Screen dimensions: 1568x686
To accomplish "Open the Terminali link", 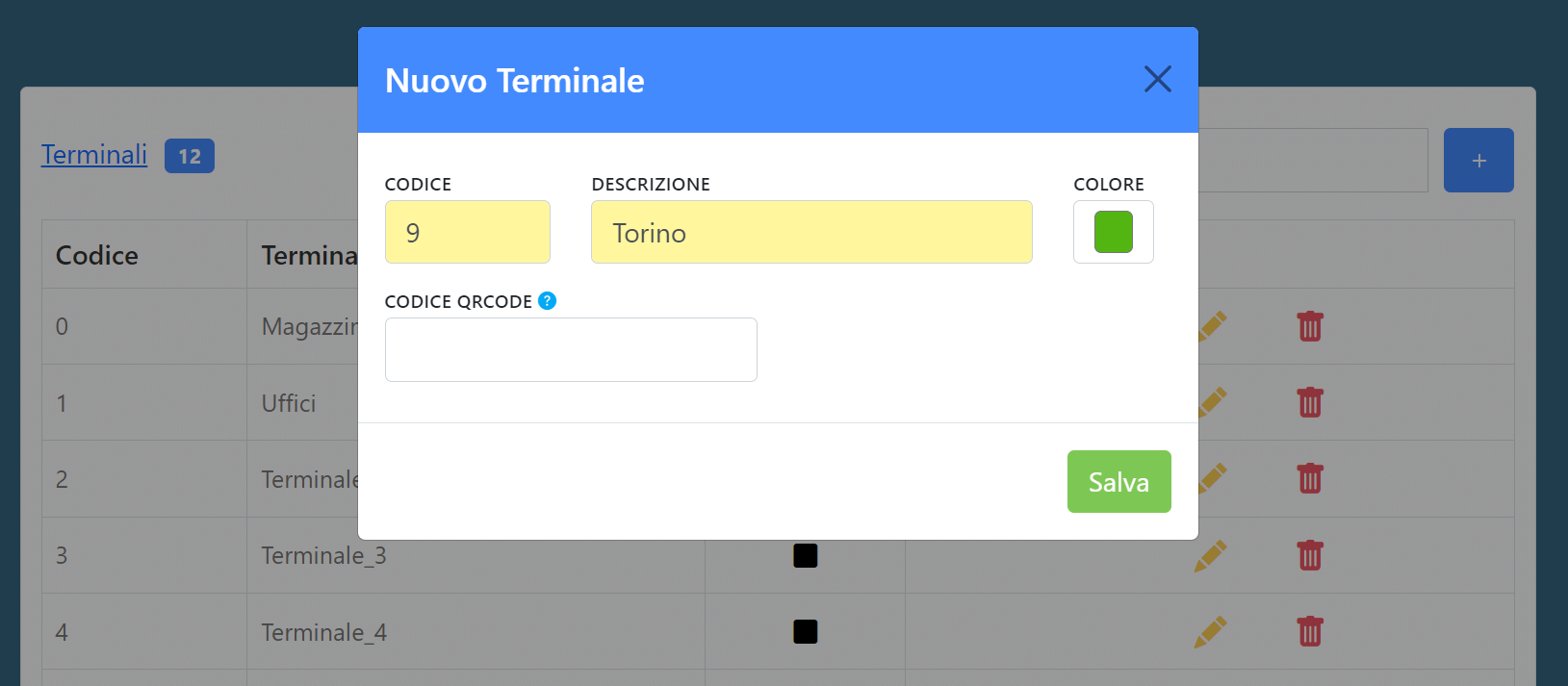I will point(94,155).
